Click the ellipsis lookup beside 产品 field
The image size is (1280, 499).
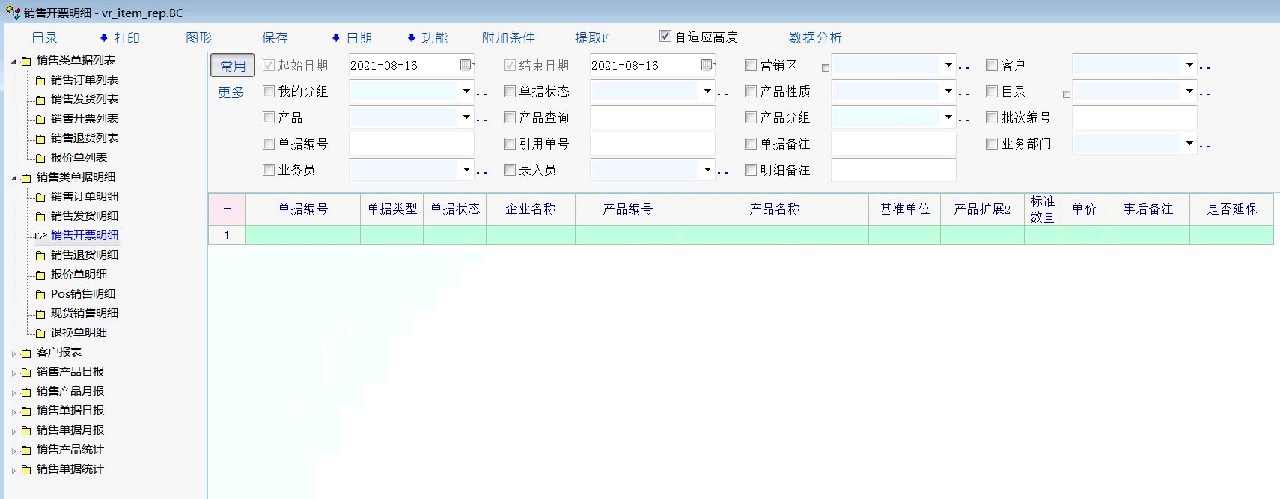[482, 119]
